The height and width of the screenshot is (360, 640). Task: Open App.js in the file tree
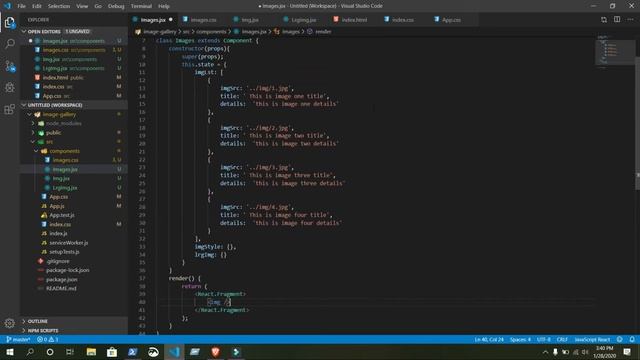click(x=57, y=206)
